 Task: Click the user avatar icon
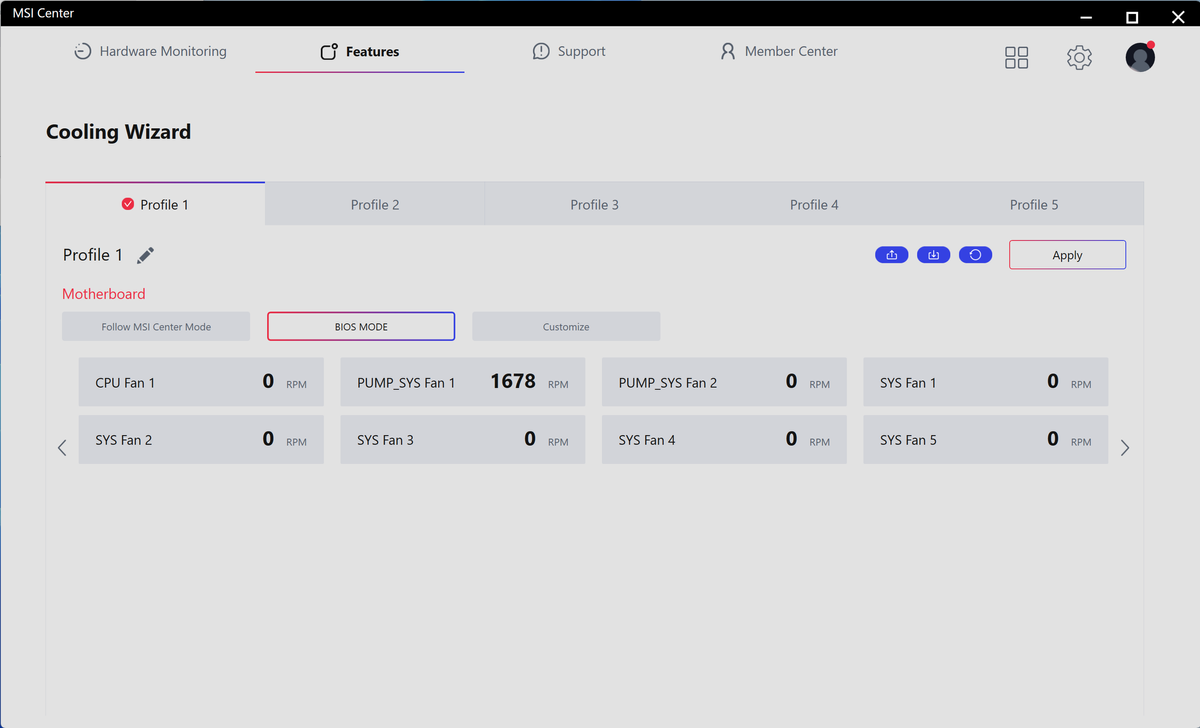tap(1140, 57)
